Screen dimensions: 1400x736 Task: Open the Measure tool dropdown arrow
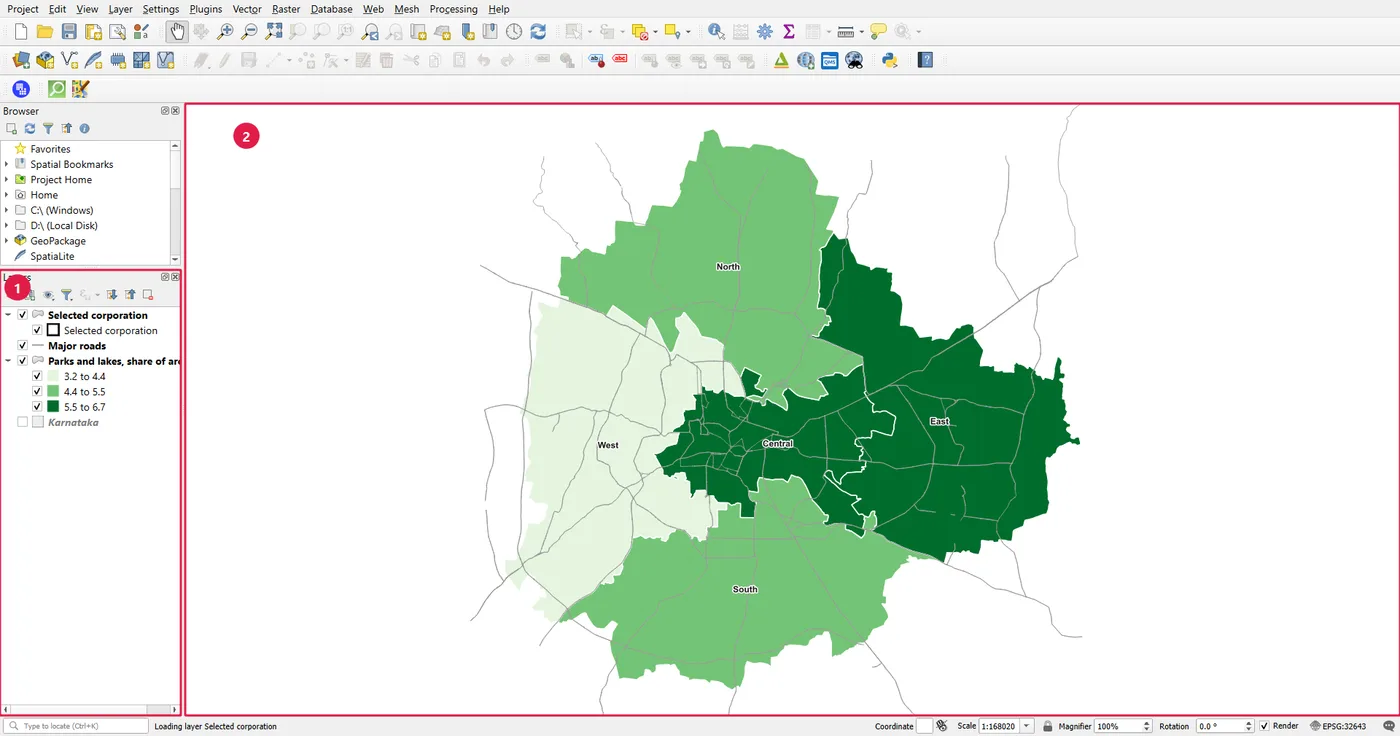(x=861, y=32)
